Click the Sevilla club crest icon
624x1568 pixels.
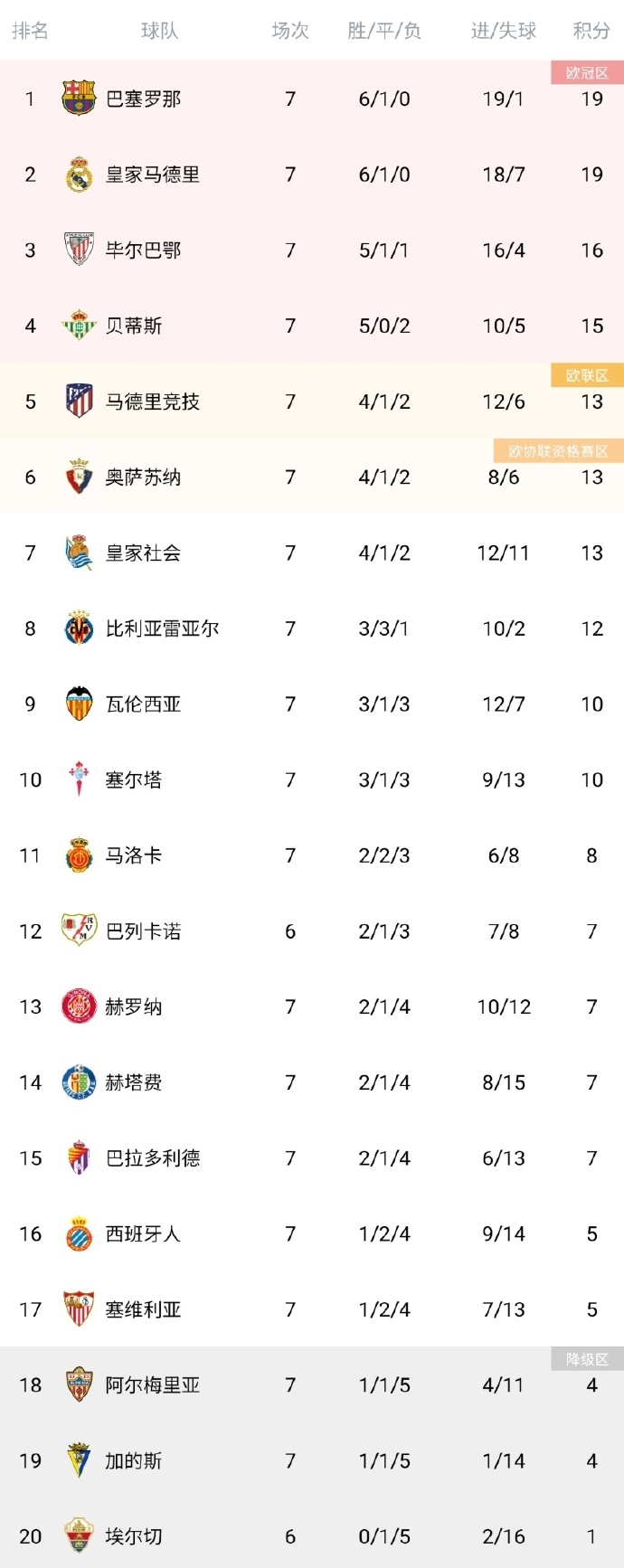pyautogui.click(x=79, y=1308)
